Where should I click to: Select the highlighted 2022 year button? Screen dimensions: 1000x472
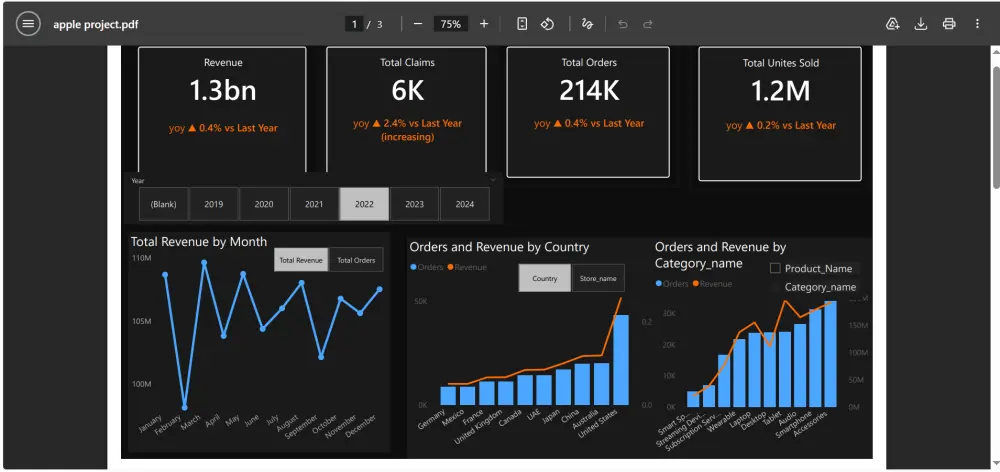point(364,204)
